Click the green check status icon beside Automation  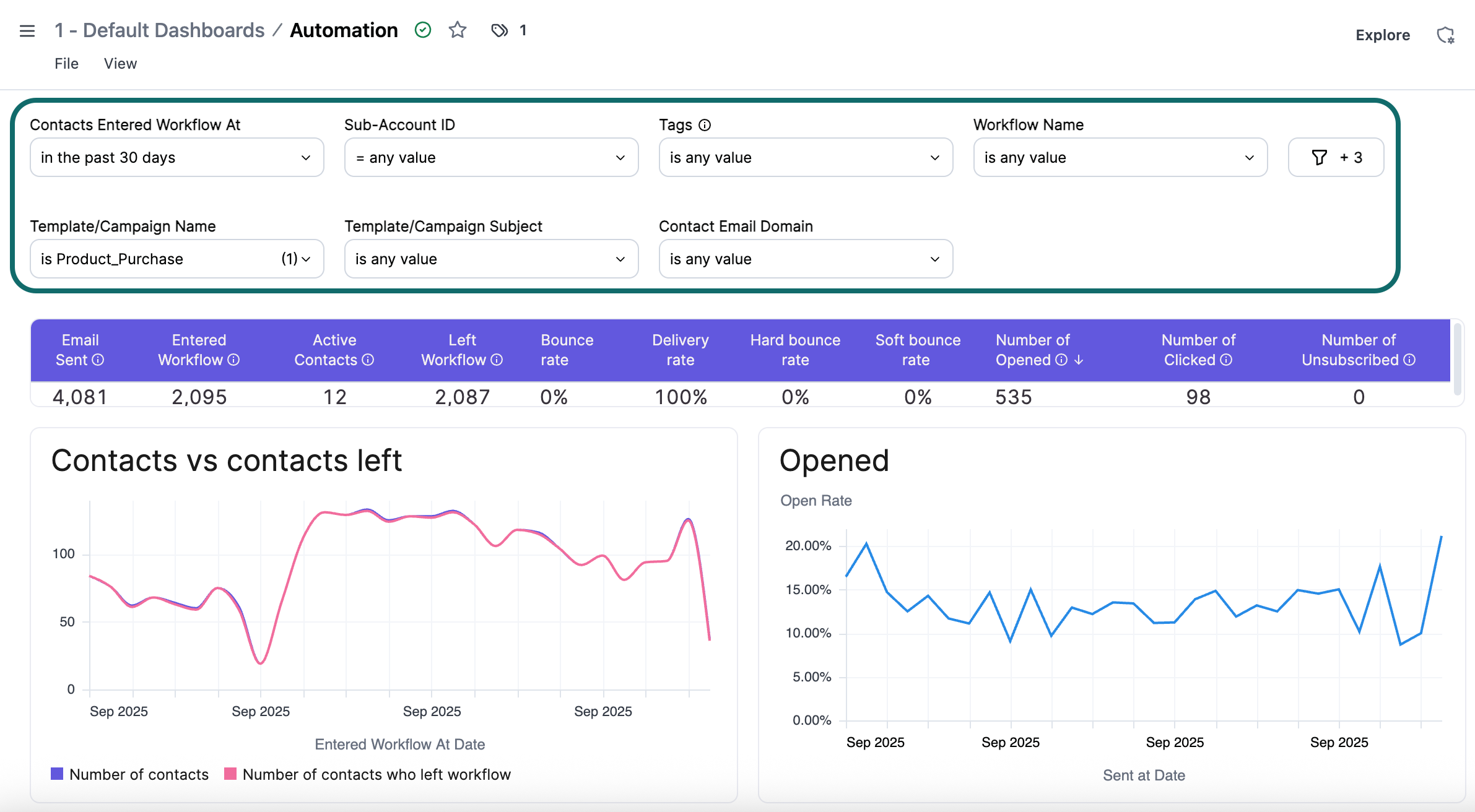point(423,30)
